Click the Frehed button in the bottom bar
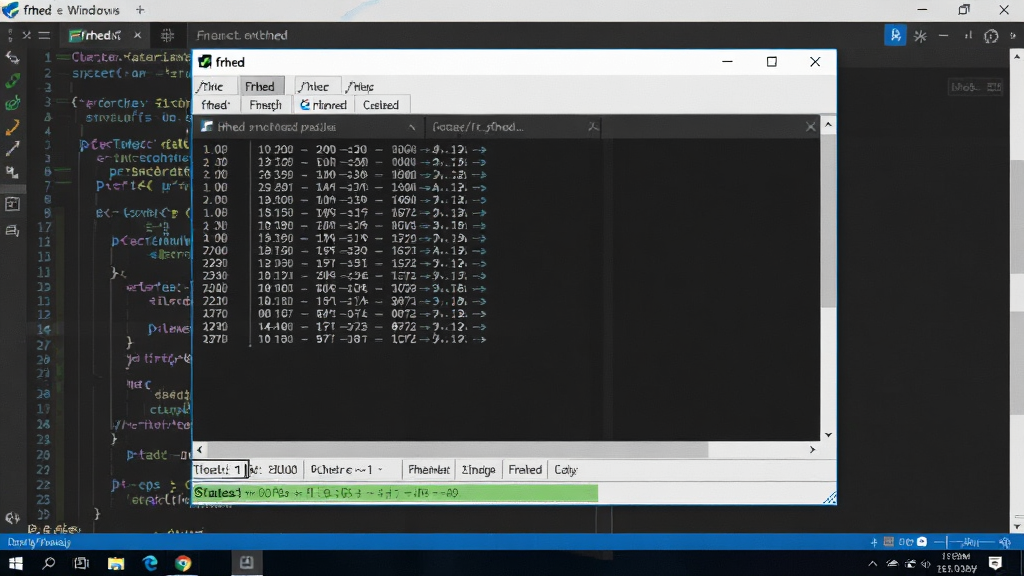 coord(525,470)
